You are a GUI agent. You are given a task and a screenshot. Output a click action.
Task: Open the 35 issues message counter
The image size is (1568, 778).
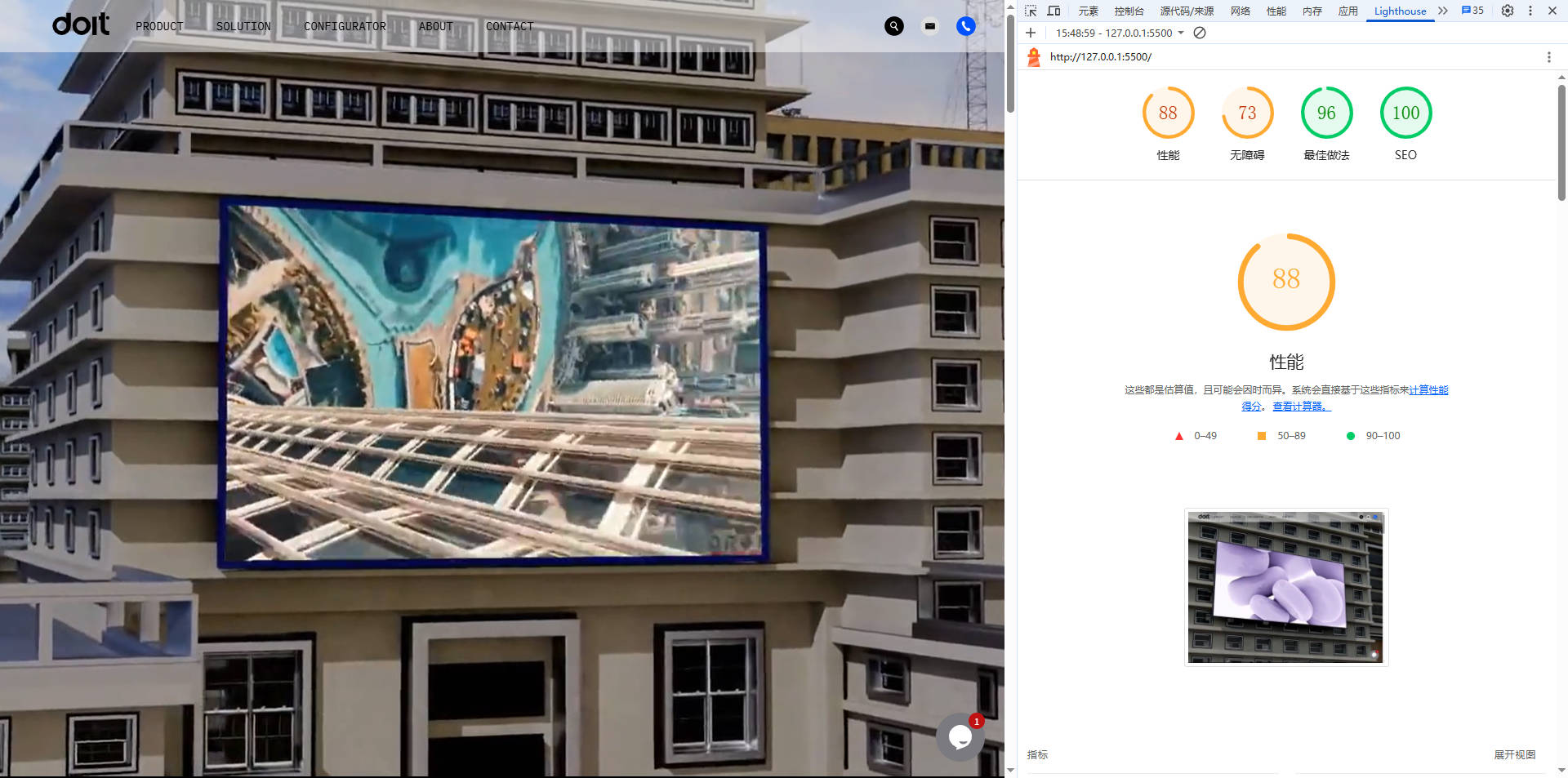(x=1472, y=11)
